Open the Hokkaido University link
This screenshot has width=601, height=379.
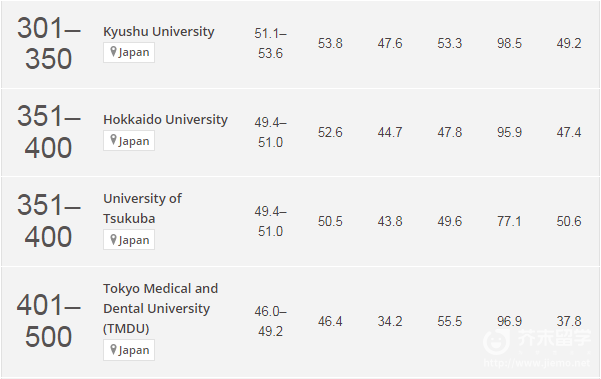coord(166,120)
